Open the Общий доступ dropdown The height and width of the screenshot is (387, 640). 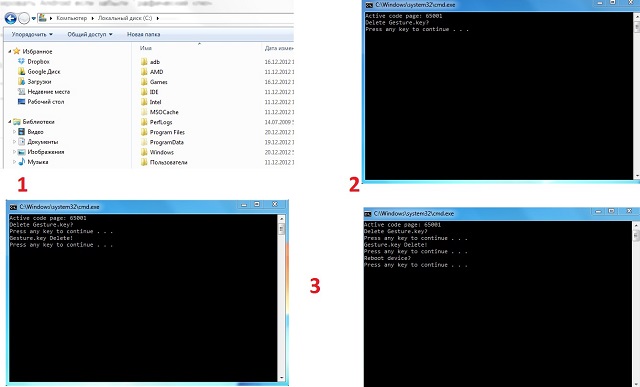pos(90,34)
